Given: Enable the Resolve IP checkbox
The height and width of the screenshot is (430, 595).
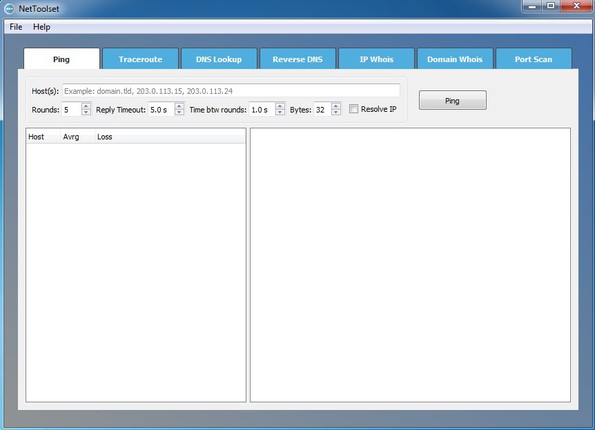Looking at the screenshot, I should 354,109.
